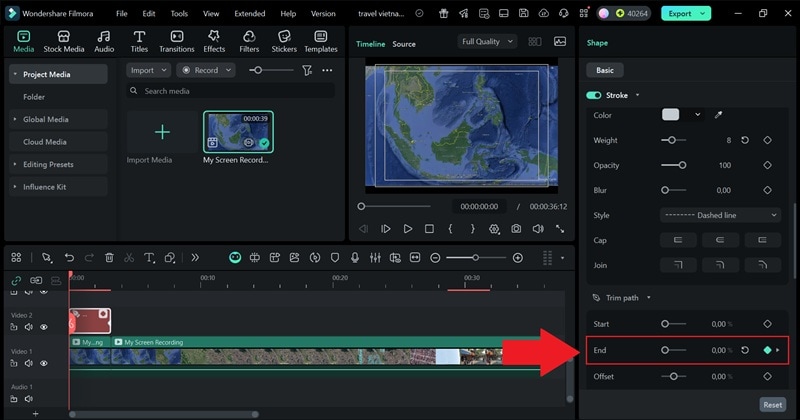
Task: Open the filter icon in media panel
Action: (307, 70)
